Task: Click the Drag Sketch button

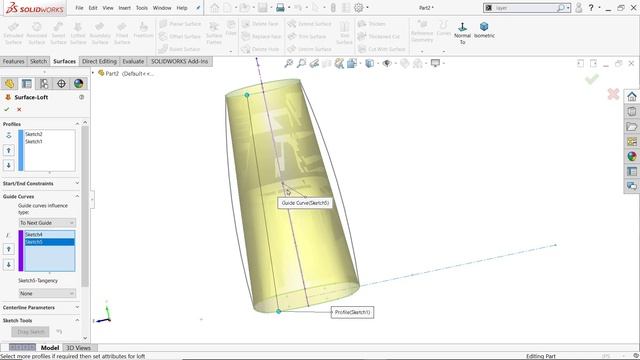Action: coord(31,332)
